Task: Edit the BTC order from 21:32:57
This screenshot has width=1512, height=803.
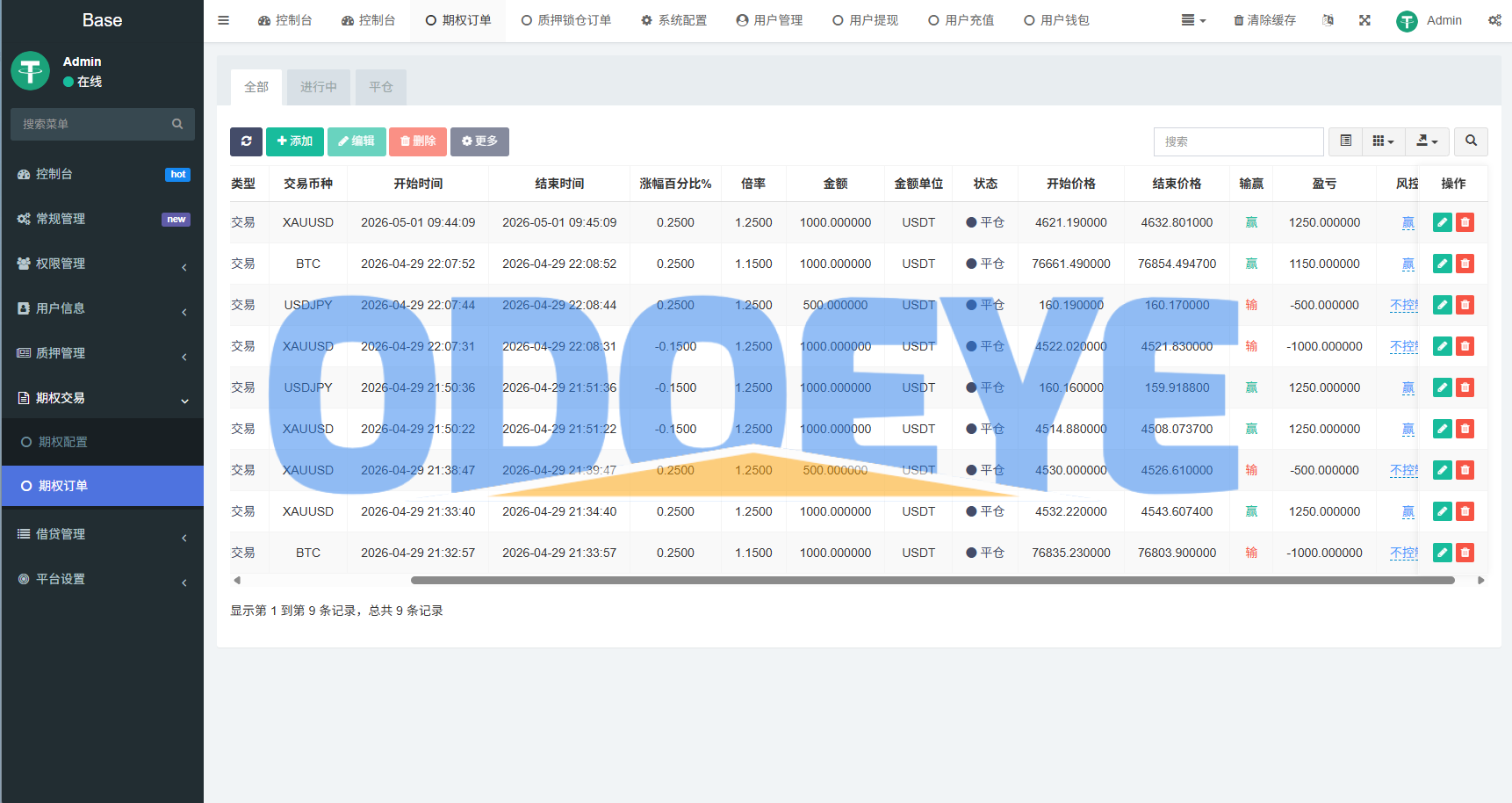Action: coord(1442,553)
